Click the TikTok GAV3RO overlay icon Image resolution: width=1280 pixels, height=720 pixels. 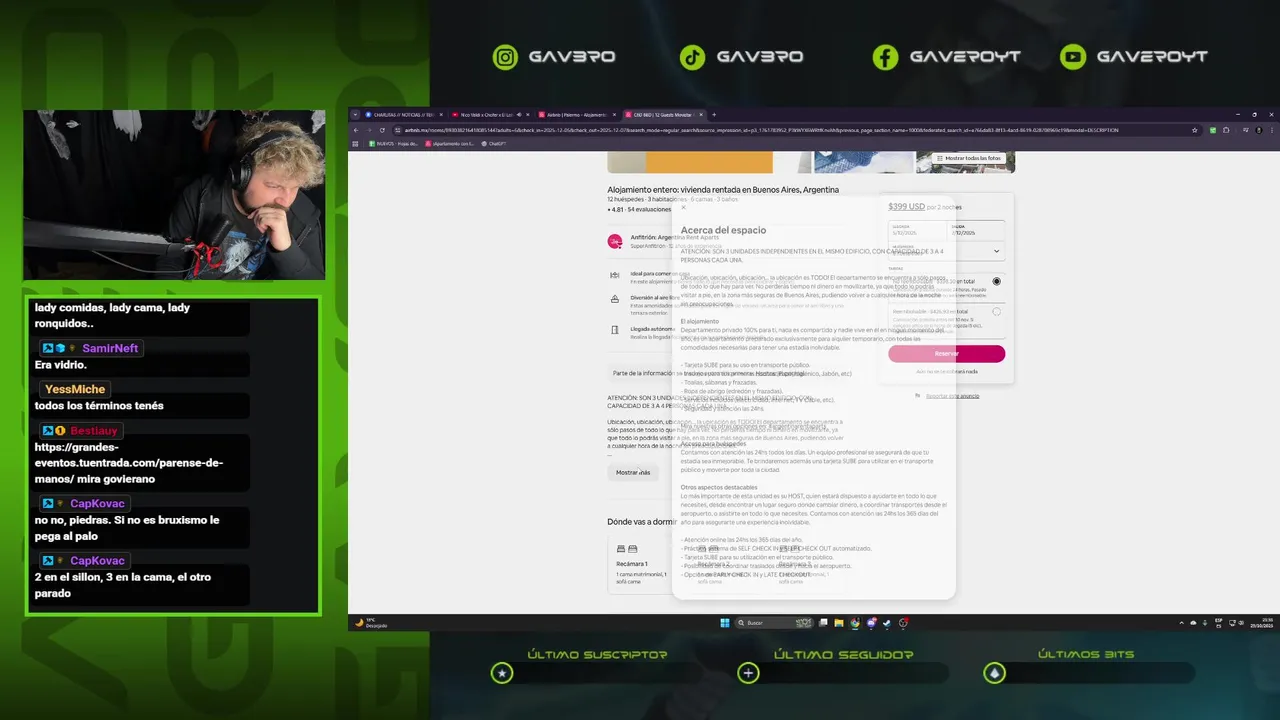coord(692,57)
